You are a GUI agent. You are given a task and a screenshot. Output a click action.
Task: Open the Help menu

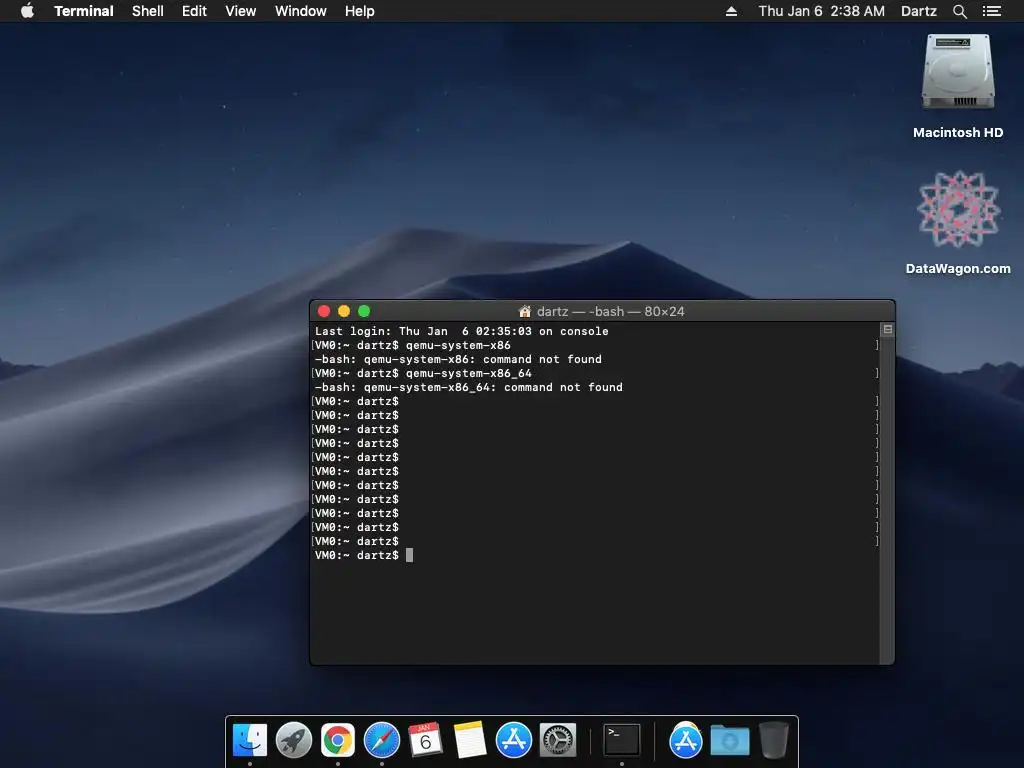click(360, 11)
